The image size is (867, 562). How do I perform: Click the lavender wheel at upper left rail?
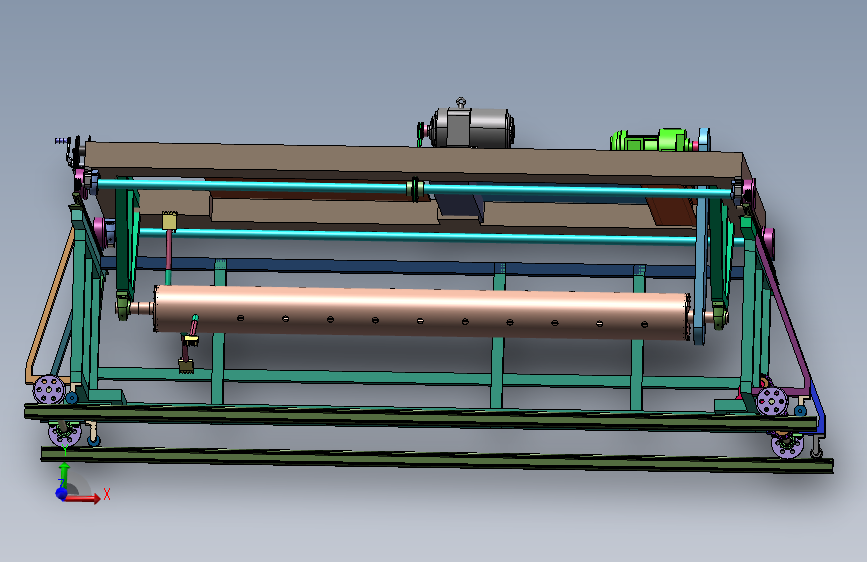[x=49, y=389]
